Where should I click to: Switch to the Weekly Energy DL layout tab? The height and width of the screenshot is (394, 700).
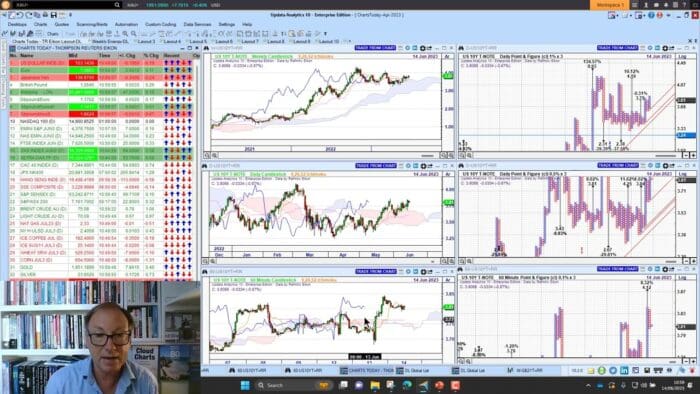tap(110, 41)
